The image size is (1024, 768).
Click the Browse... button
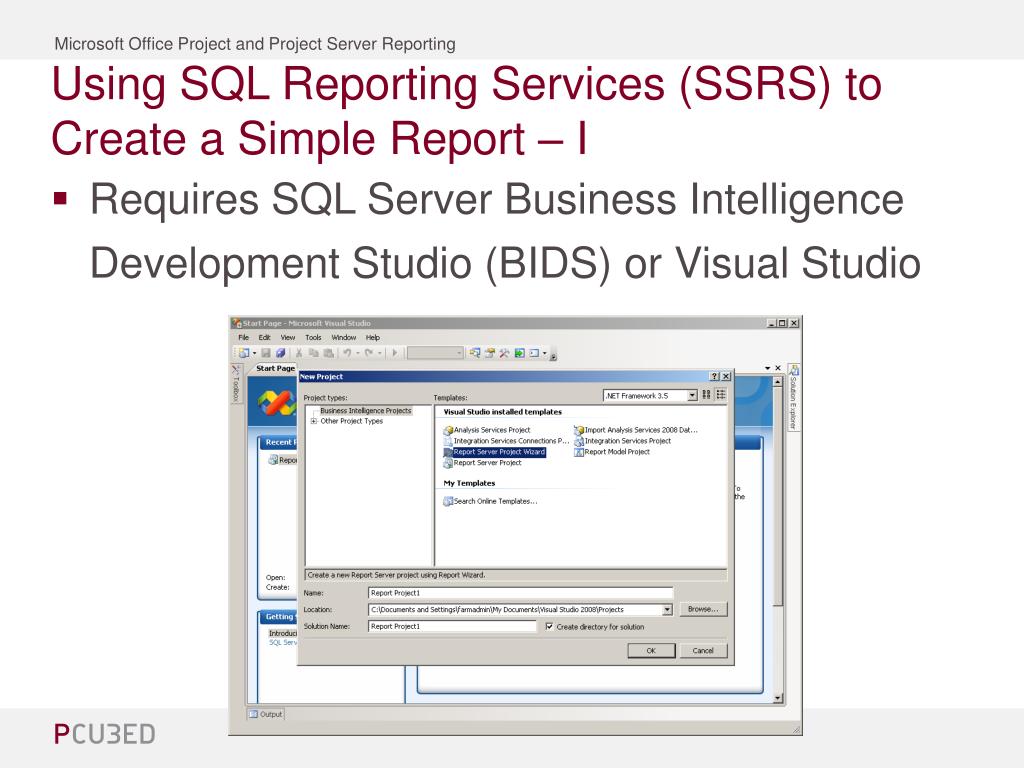click(703, 609)
